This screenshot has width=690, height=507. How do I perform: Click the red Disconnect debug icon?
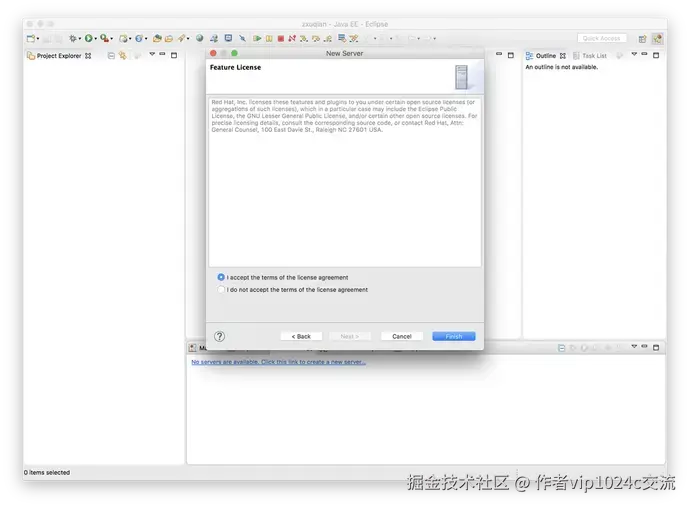[x=292, y=39]
